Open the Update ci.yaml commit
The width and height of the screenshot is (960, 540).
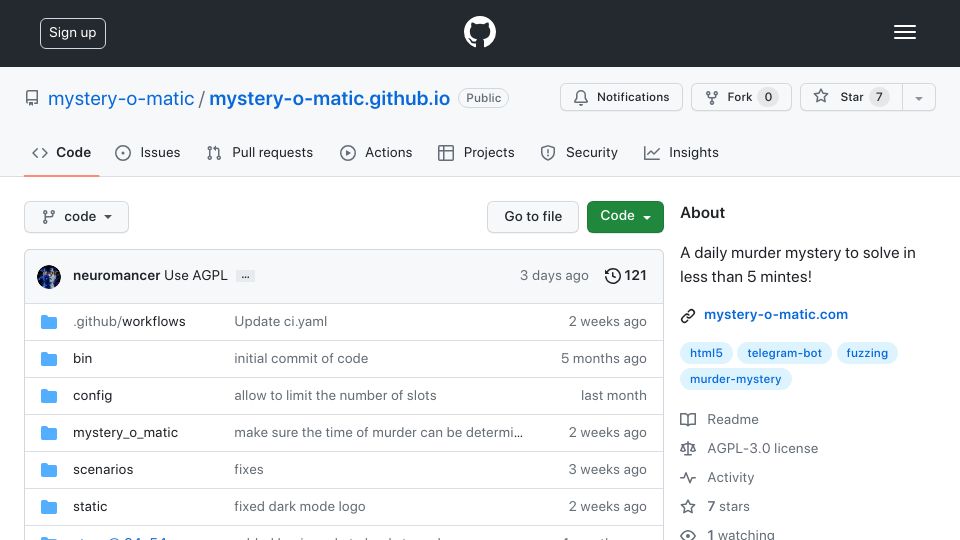280,321
